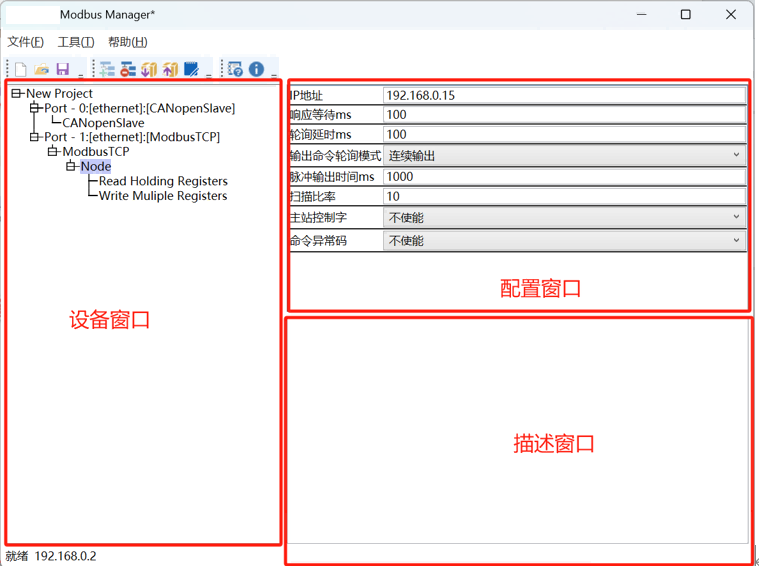
Task: Click the 扫描比率 field showing 10
Action: coord(564,196)
